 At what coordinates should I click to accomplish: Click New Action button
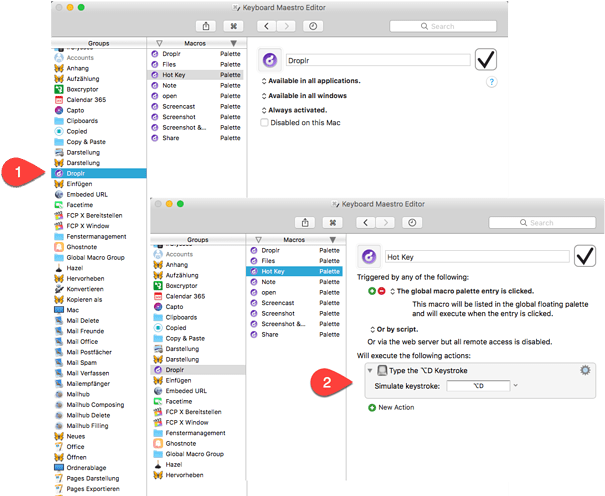pyautogui.click(x=391, y=407)
